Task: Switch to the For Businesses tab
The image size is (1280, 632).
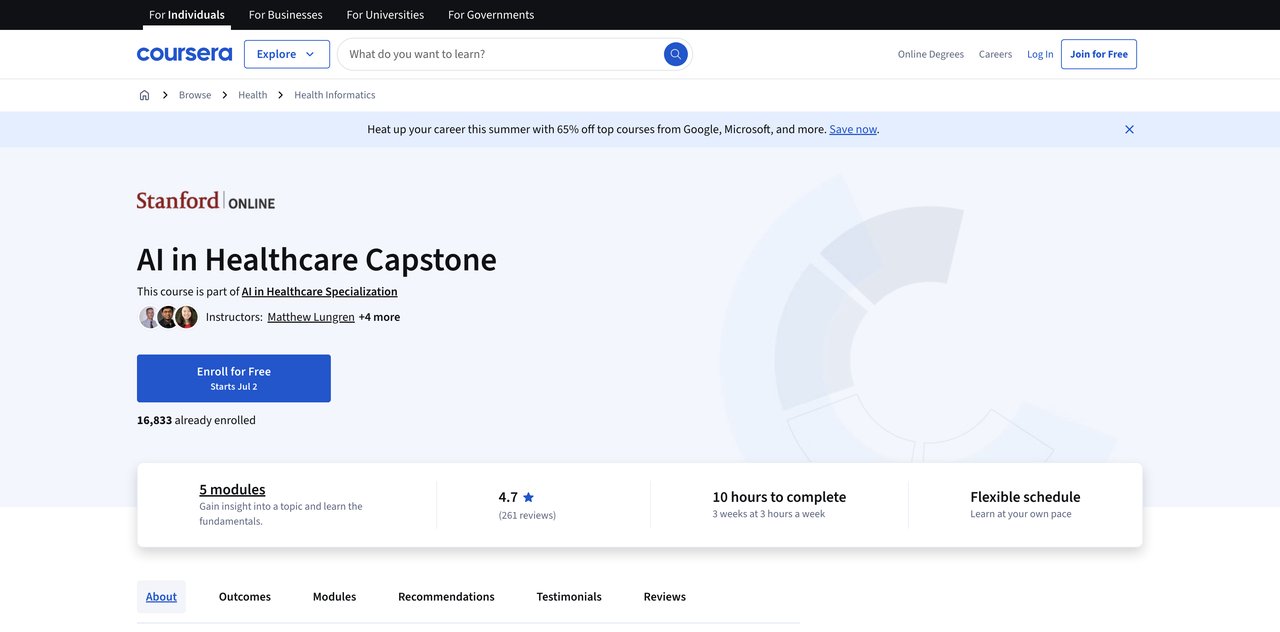Action: pyautogui.click(x=286, y=15)
